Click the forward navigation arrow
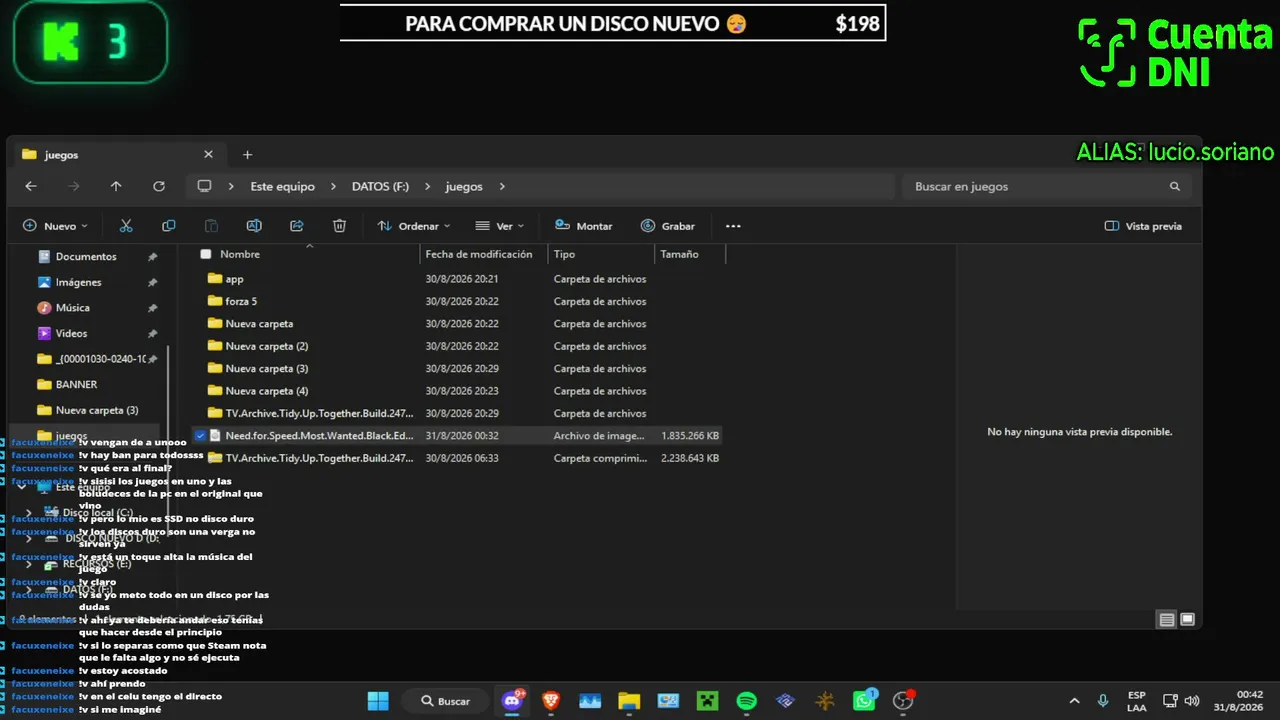Image resolution: width=1280 pixels, height=720 pixels. click(x=73, y=186)
